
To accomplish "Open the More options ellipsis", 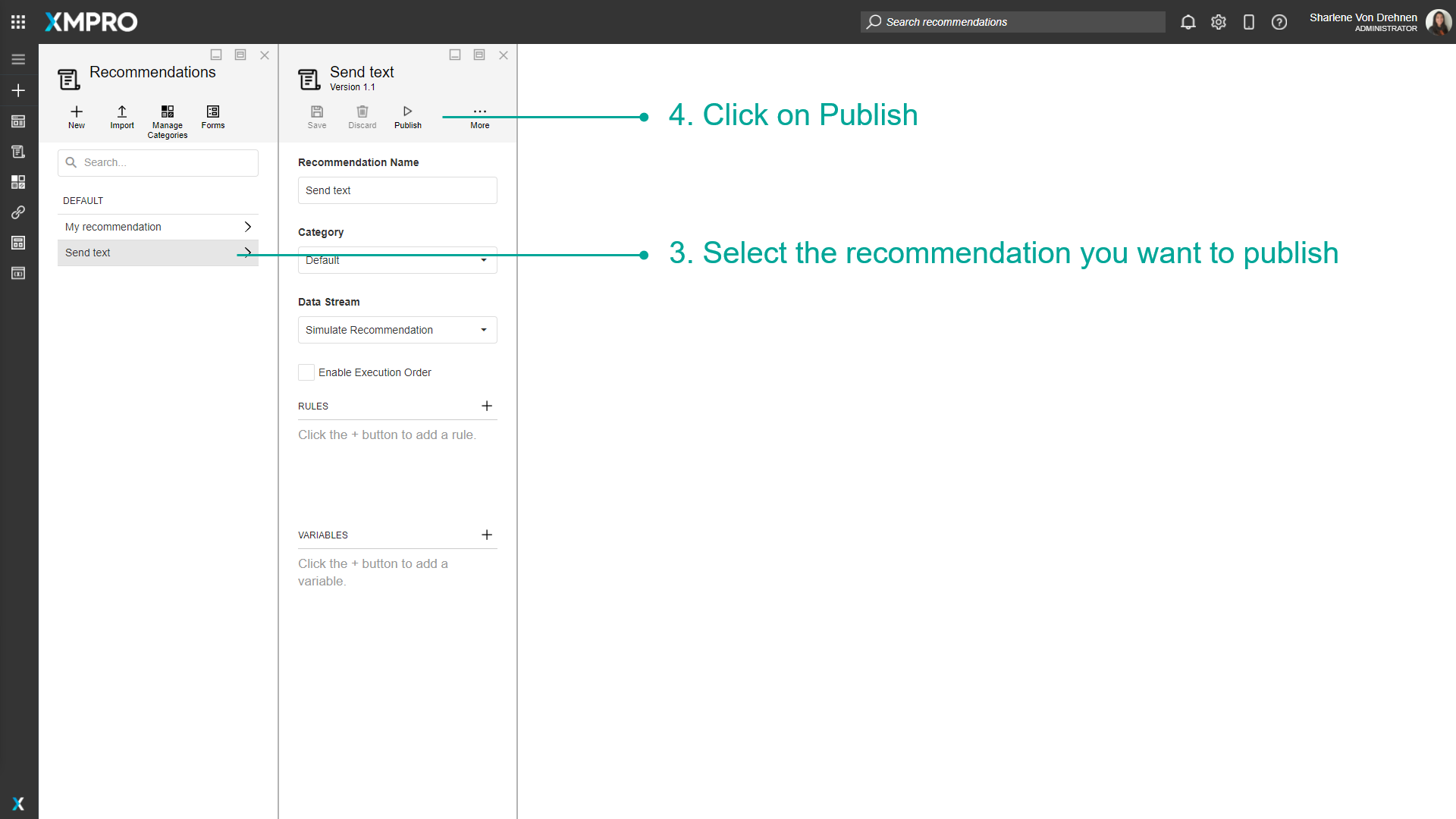I will click(x=480, y=111).
